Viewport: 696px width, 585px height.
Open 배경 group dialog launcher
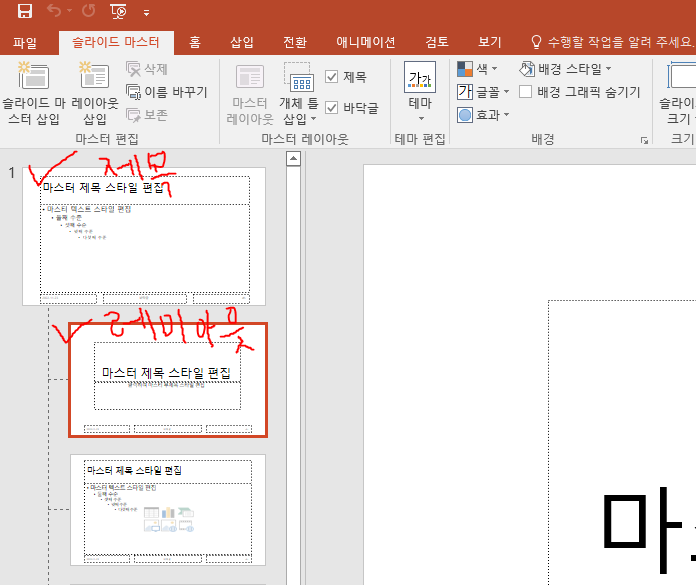pos(644,140)
